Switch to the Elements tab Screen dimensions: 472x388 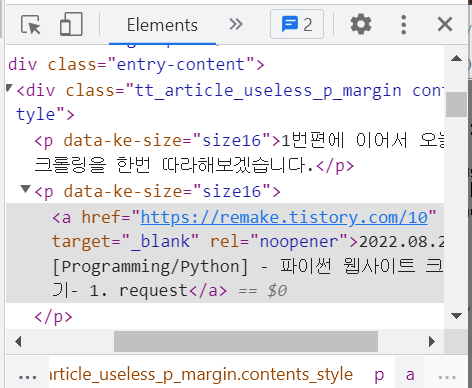pyautogui.click(x=162, y=25)
